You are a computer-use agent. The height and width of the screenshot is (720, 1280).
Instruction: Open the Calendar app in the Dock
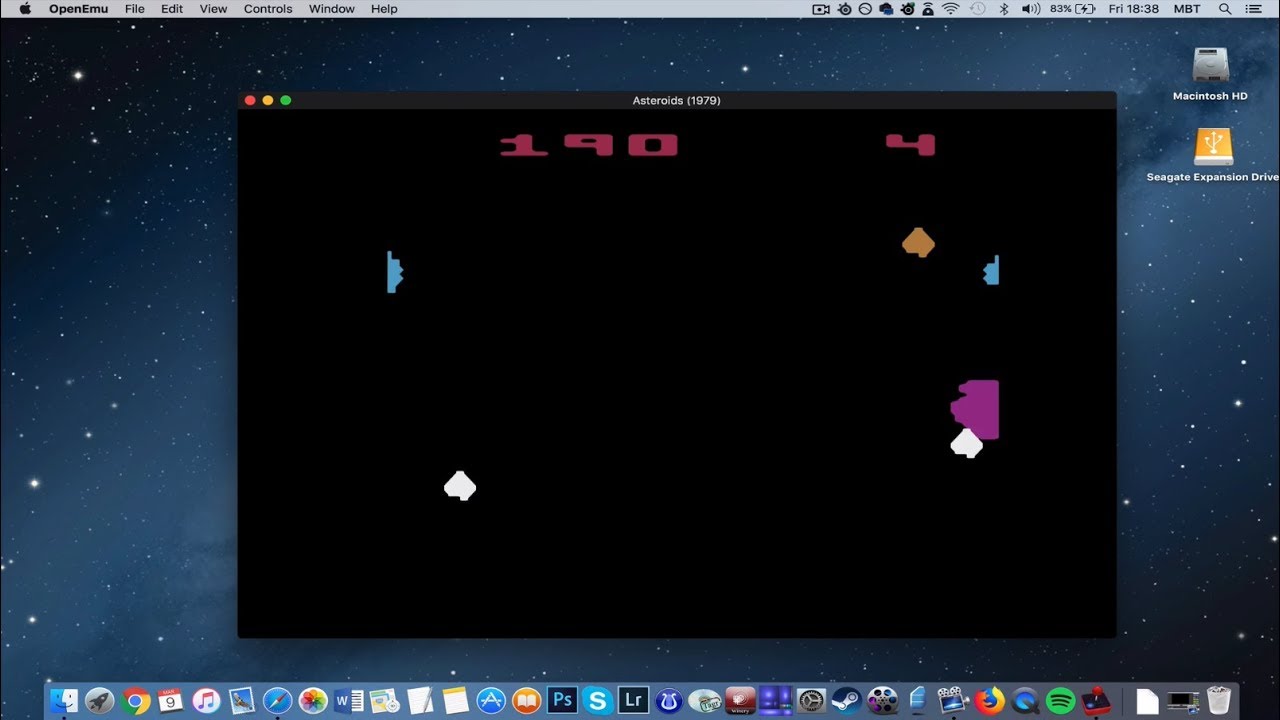tap(170, 701)
